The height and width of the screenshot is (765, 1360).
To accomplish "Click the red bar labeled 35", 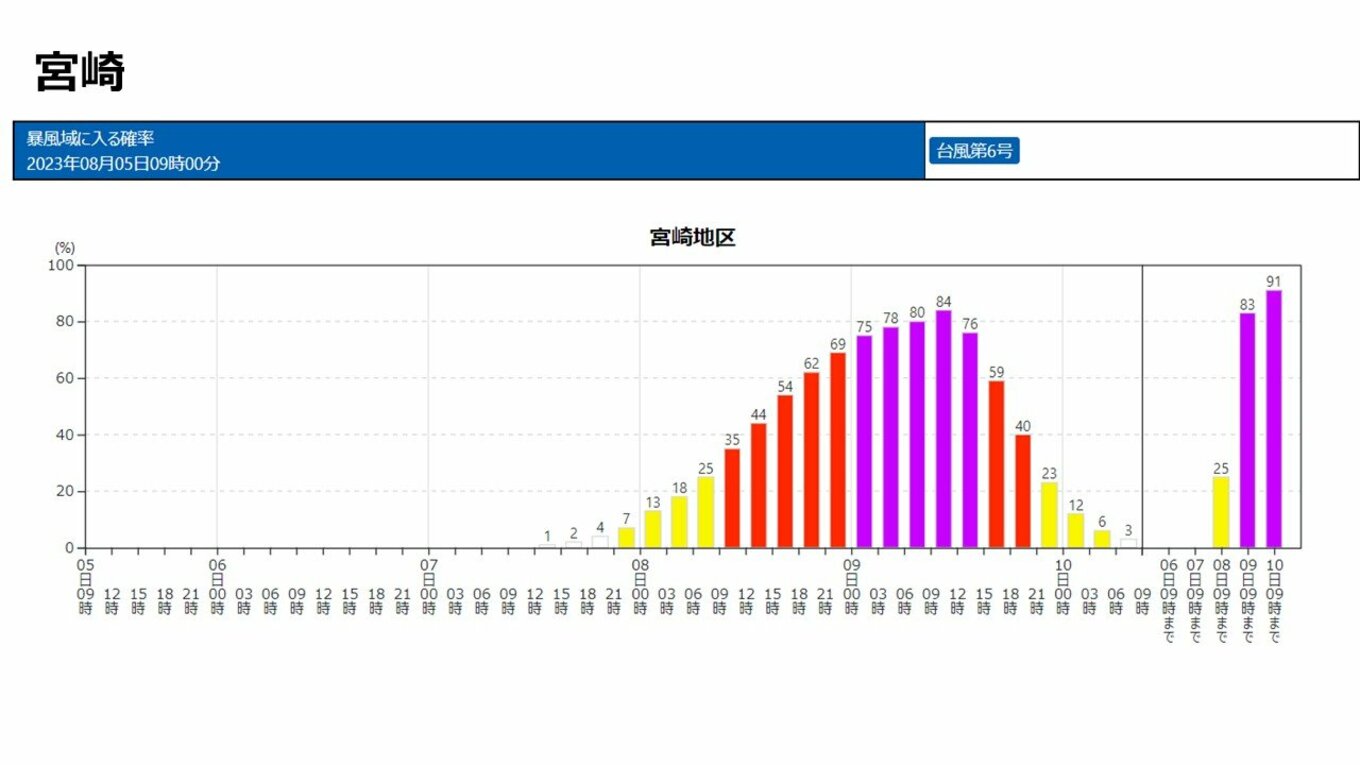I will click(x=732, y=498).
